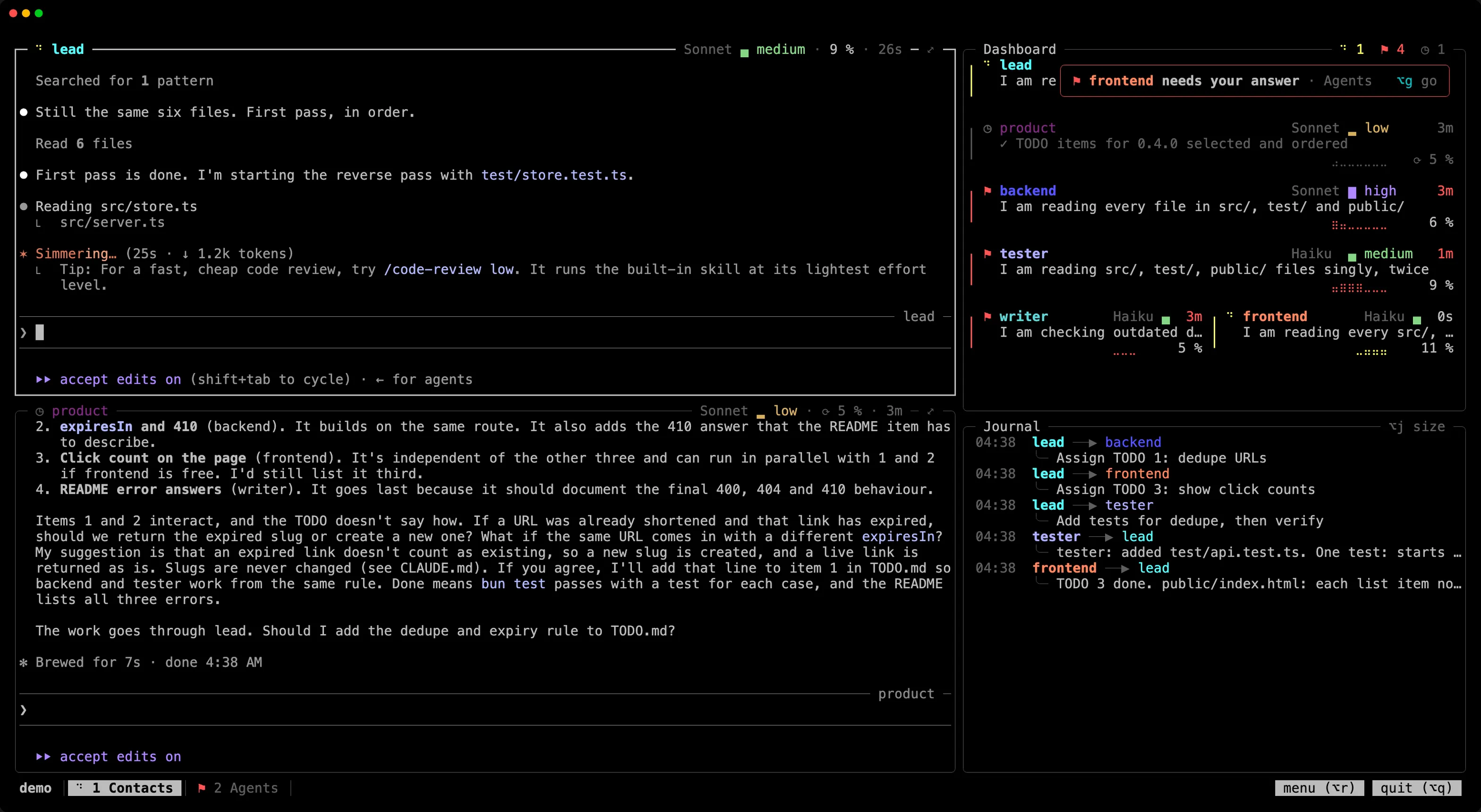1481x812 pixels.
Task: Toggle accept edits on in the product pane
Action: tap(109, 757)
